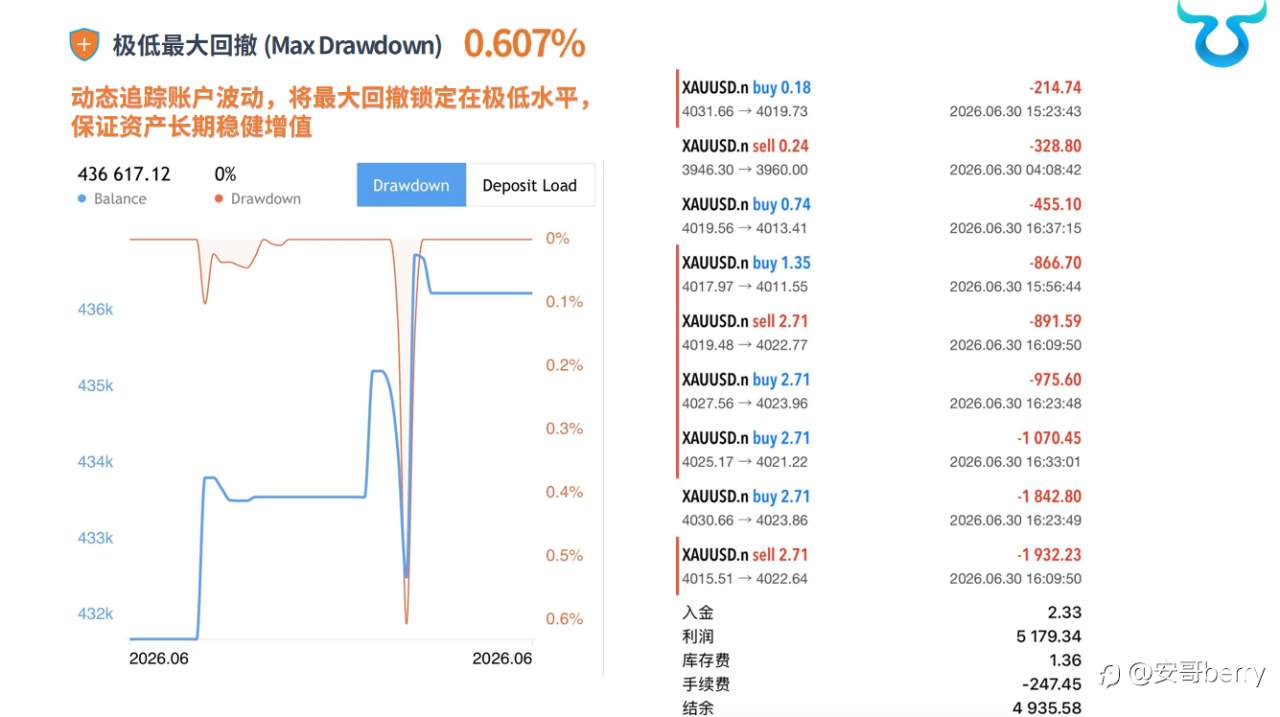Switch to the Drawdown tab
Image resolution: width=1280 pixels, height=717 pixels.
pyautogui.click(x=411, y=185)
